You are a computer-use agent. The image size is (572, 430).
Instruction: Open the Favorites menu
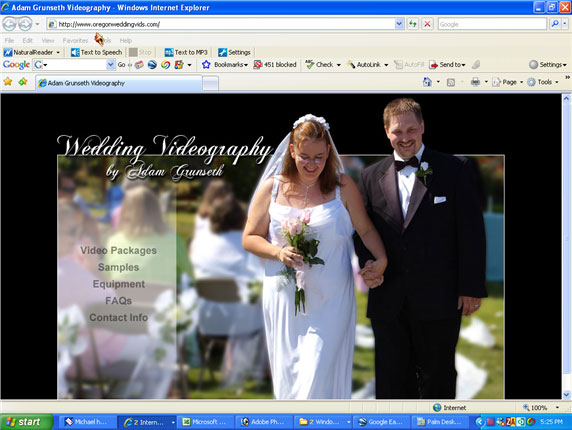pos(75,40)
